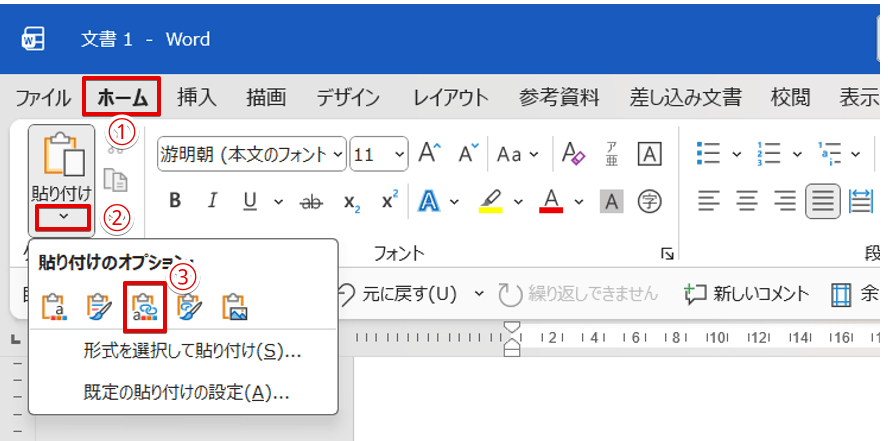Image resolution: width=888 pixels, height=441 pixels.
Task: Open the ファイル tab
Action: (x=43, y=98)
